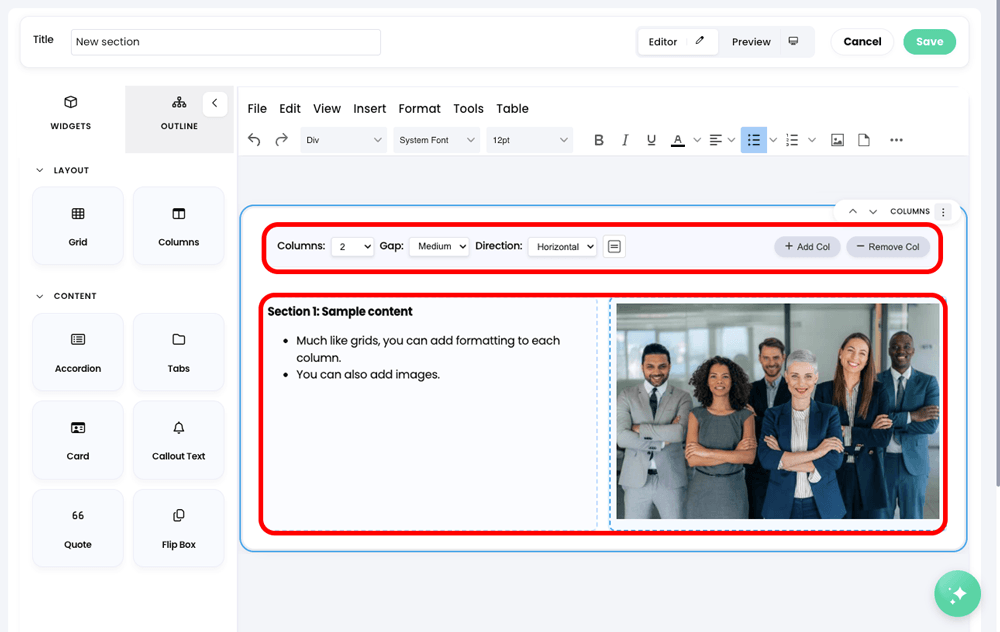Collapse the left sidebar panel
Screen dimensions: 1000x632
[214, 103]
